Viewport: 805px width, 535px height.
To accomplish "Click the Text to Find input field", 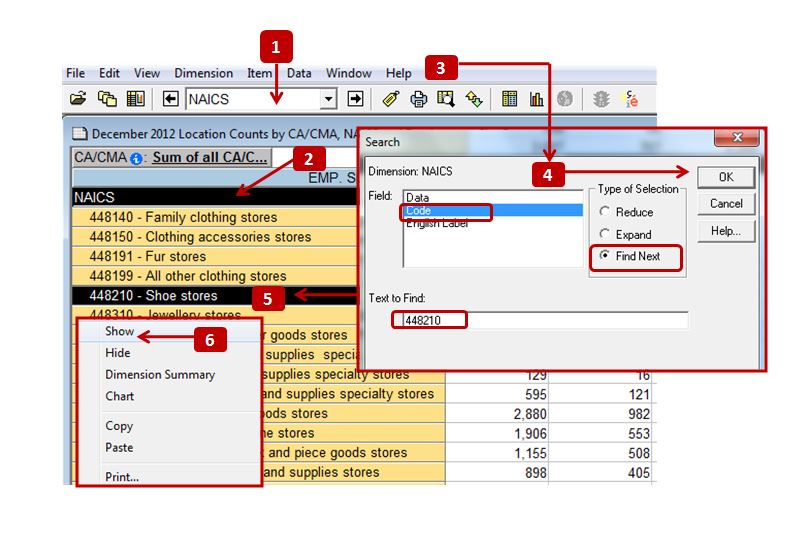I will 546,320.
